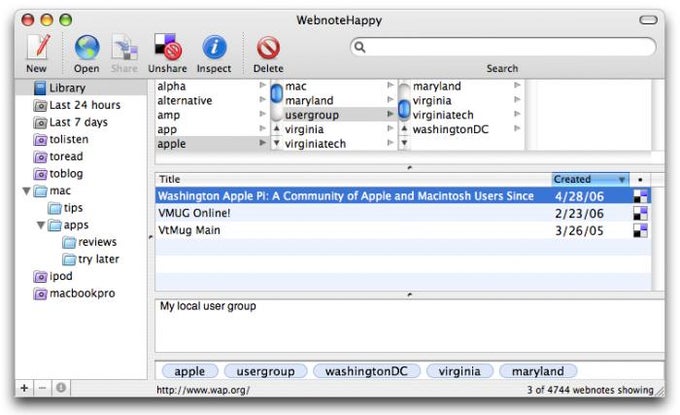Click the arrow next to alpha tag
The height and width of the screenshot is (415, 680).
pyautogui.click(x=262, y=85)
